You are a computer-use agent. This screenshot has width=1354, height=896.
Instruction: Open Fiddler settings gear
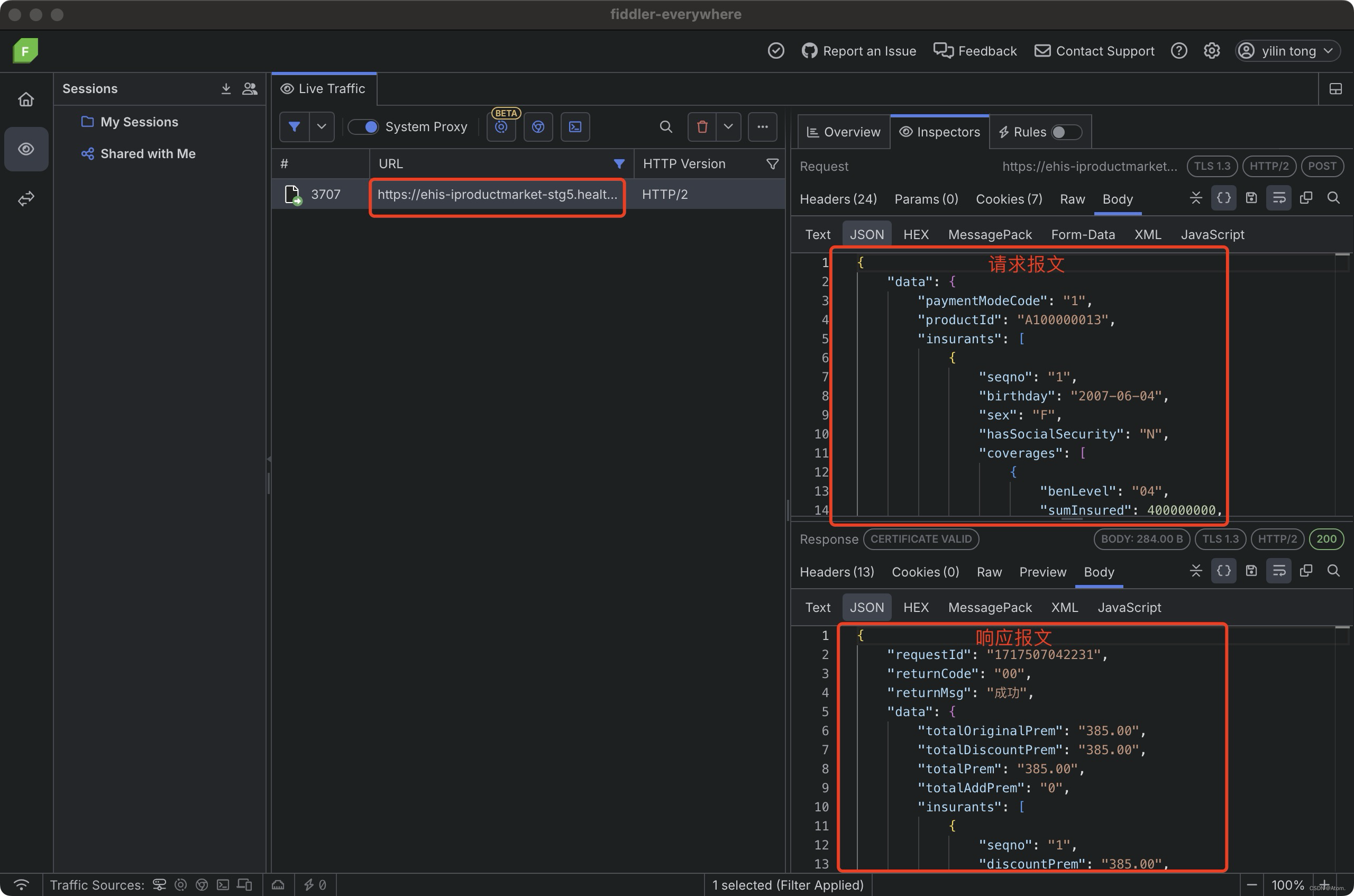click(1212, 50)
